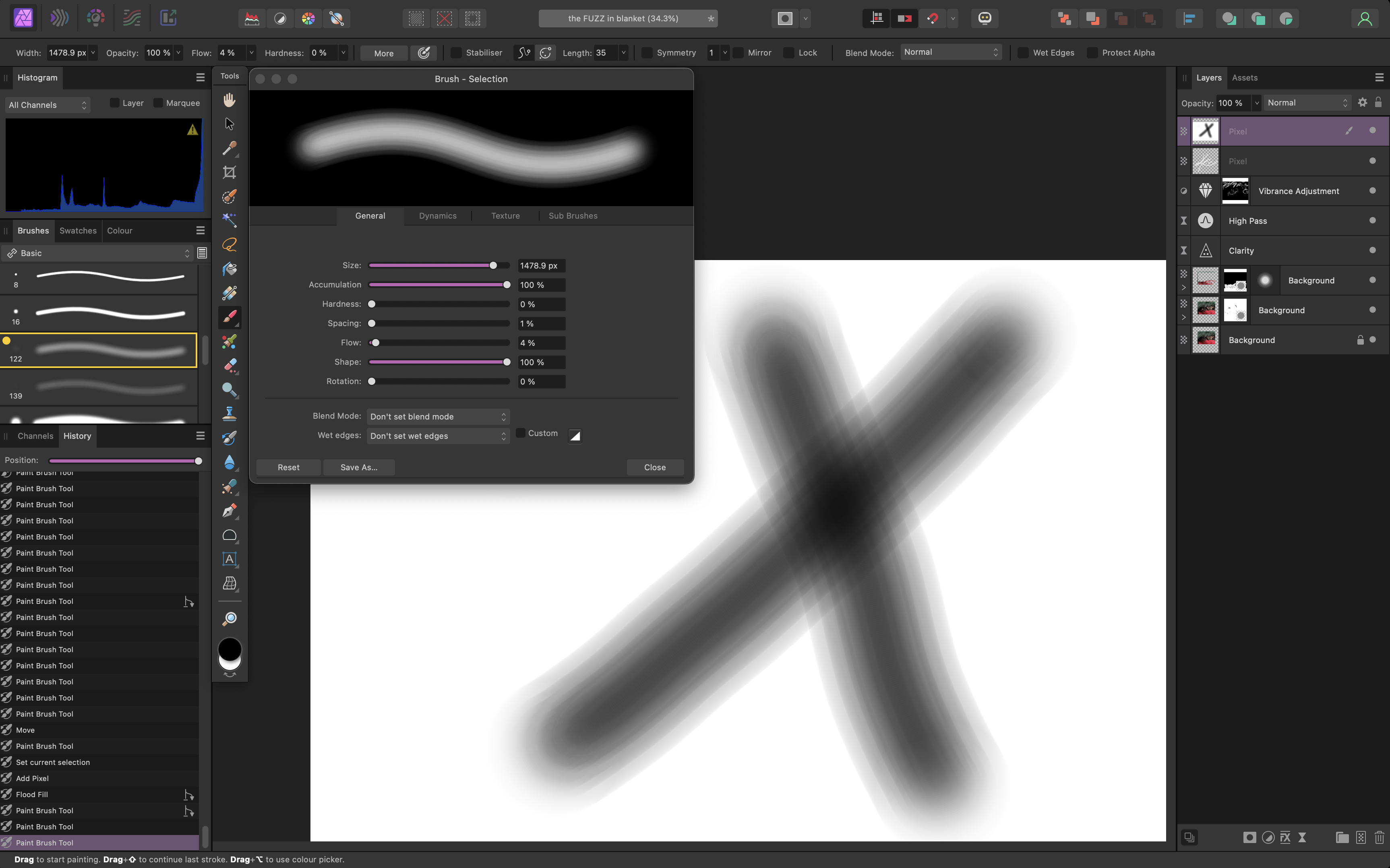Tick the Custom wet edges checkbox

[x=520, y=434]
